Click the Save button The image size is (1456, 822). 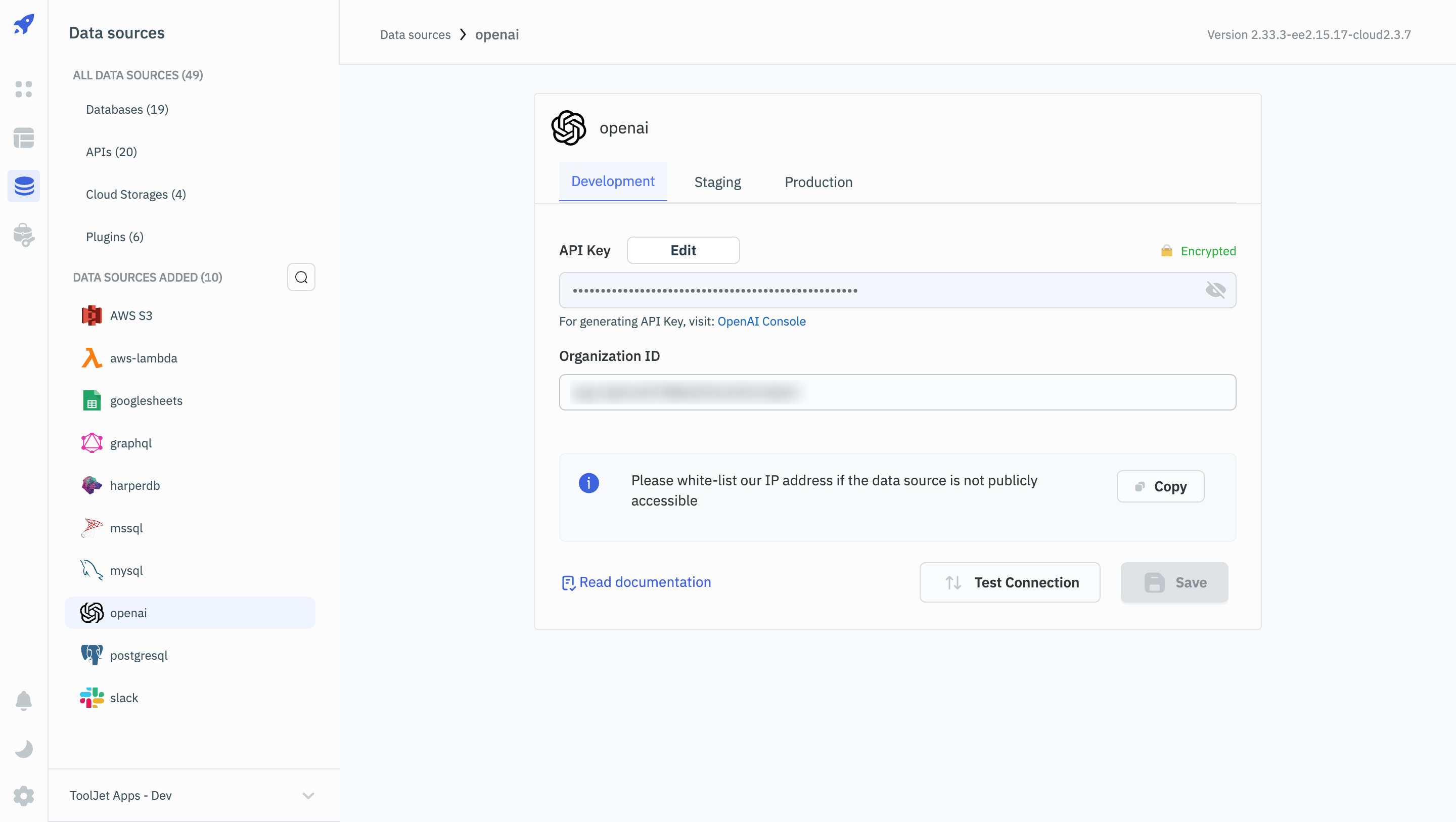1174,582
